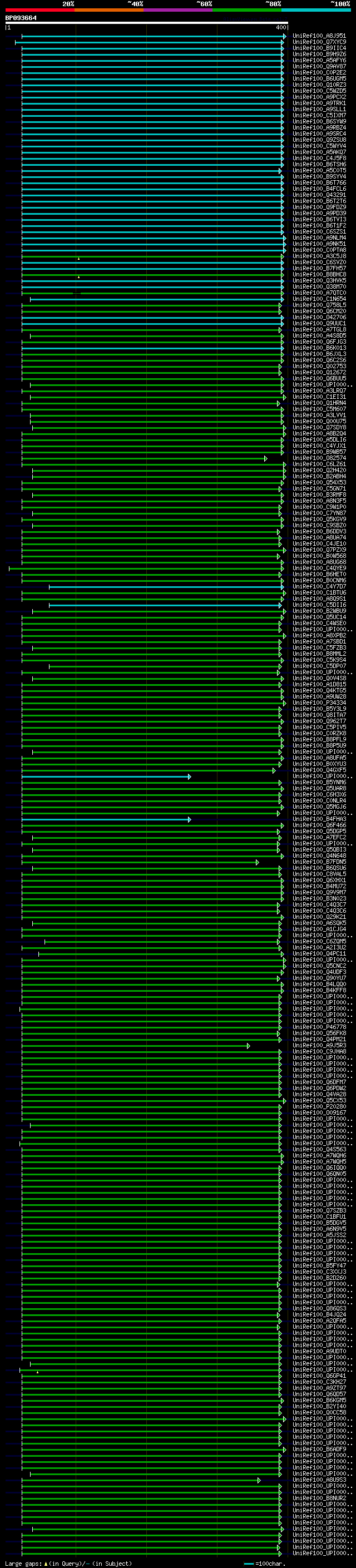Viewport: 356px width, 1568px height.
Task: Click the UniRef100_A3C5J8 alignment bar
Action: [x=153, y=256]
